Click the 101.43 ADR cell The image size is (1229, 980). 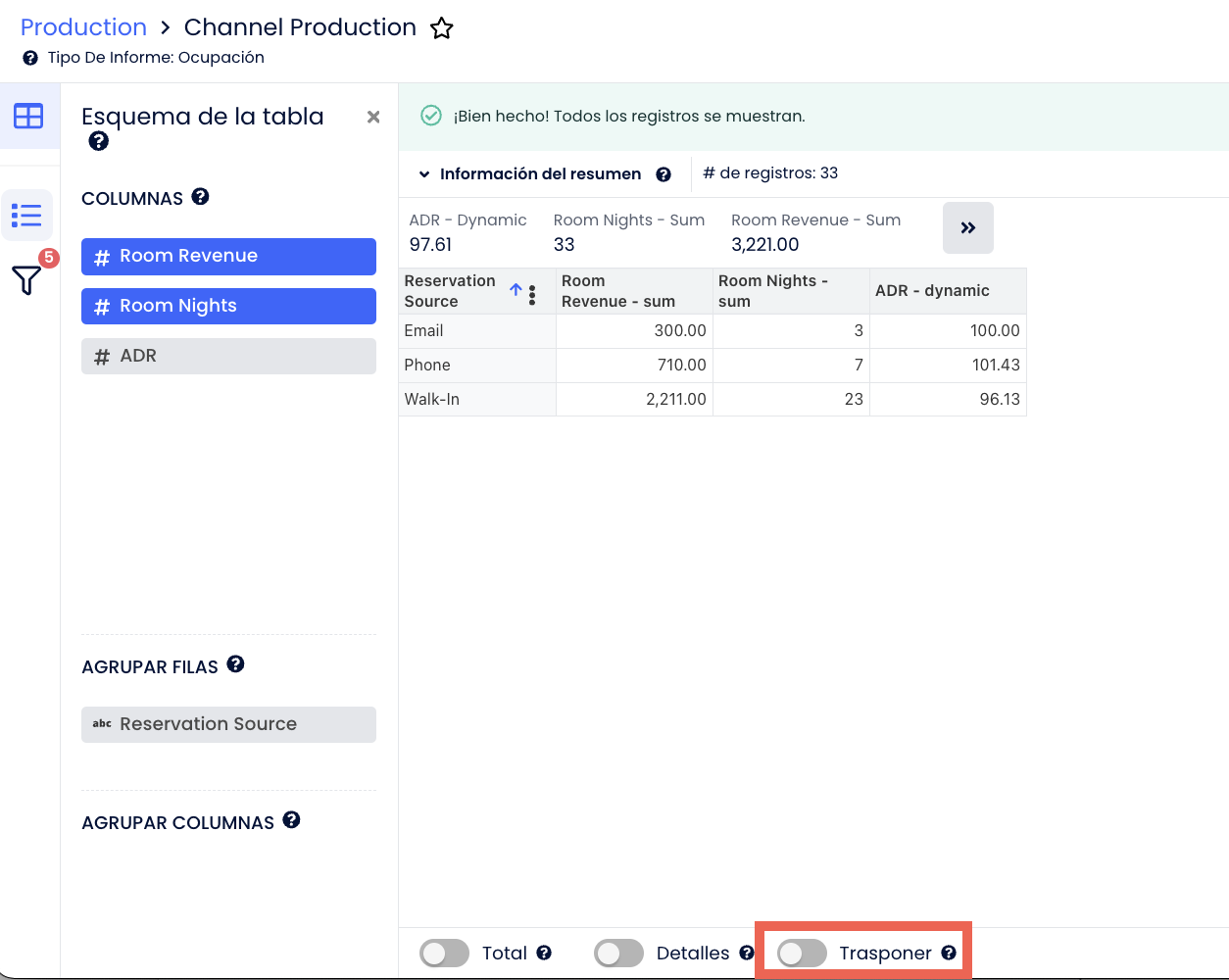[948, 366]
